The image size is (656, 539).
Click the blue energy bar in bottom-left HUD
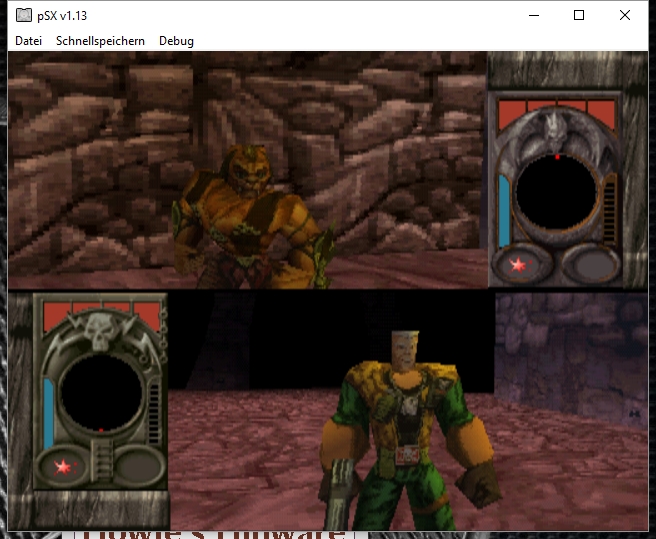[x=49, y=413]
